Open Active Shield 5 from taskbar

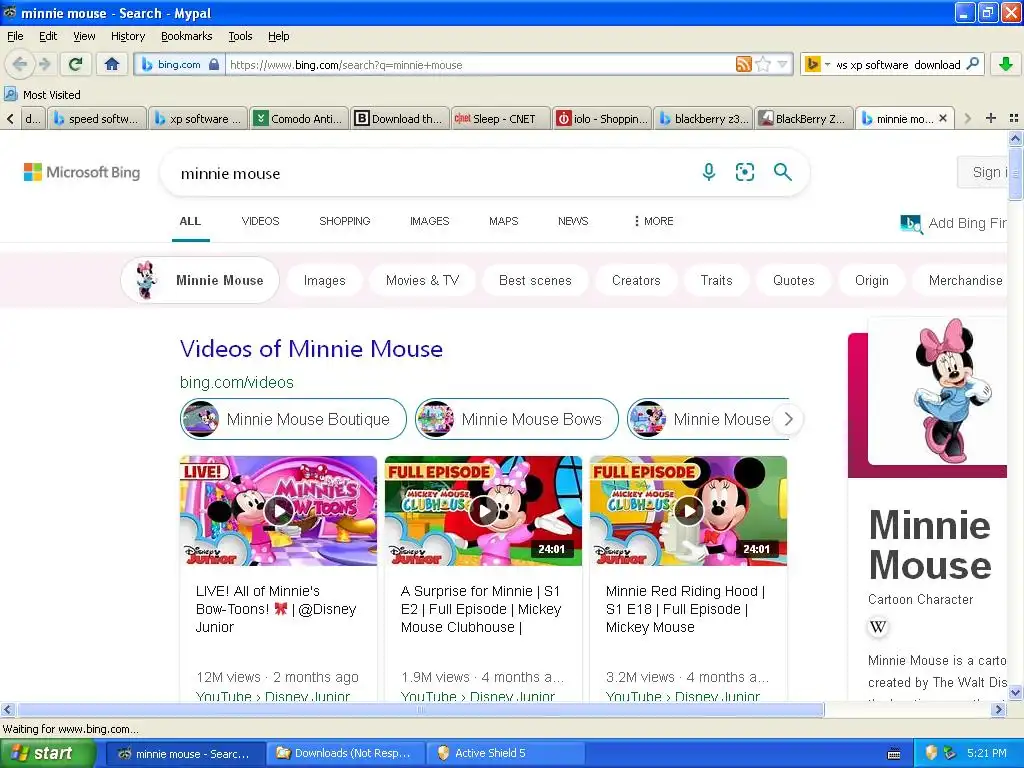[x=505, y=754]
